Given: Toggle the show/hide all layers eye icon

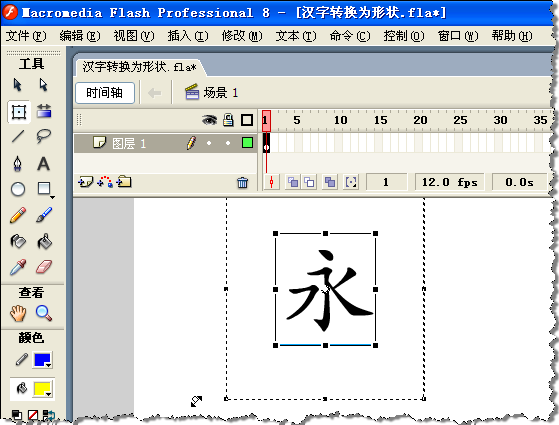Looking at the screenshot, I should point(209,120).
